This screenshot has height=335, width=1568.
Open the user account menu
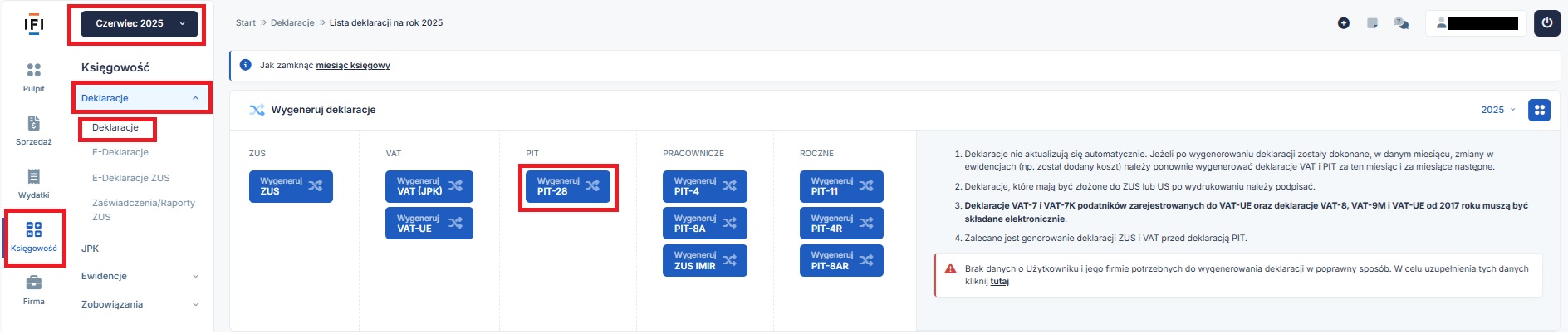[1477, 23]
